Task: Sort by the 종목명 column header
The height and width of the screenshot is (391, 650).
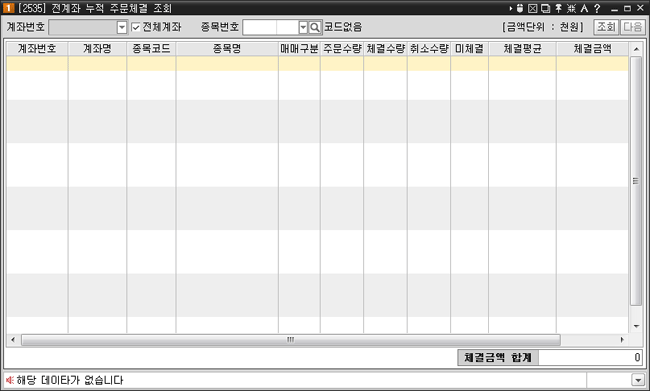Action: pos(227,49)
